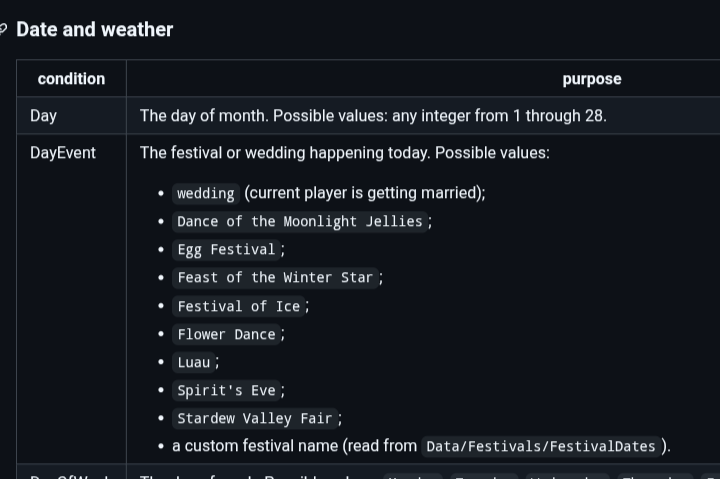Image resolution: width=720 pixels, height=479 pixels.
Task: Click Feast of the Winter Star value
Action: [x=274, y=277]
